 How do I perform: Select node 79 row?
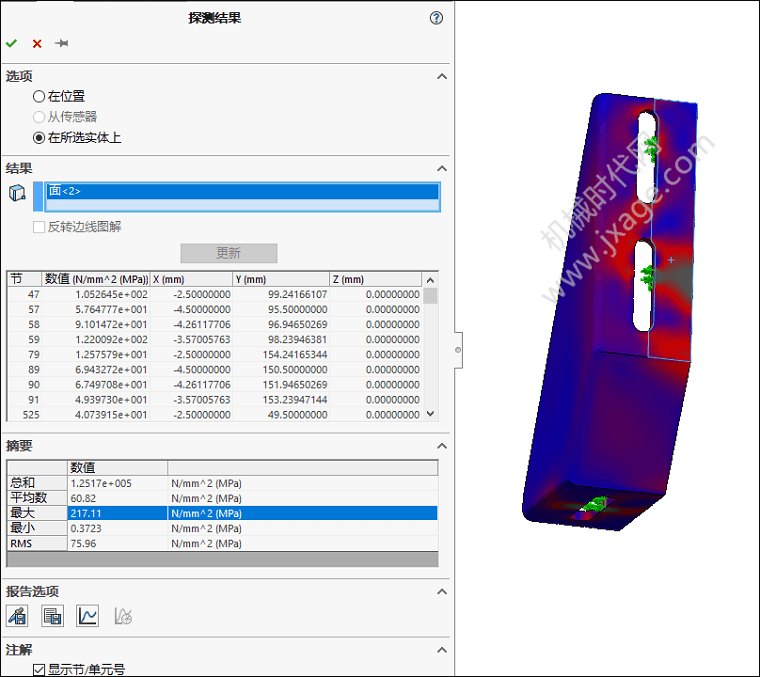click(x=214, y=355)
